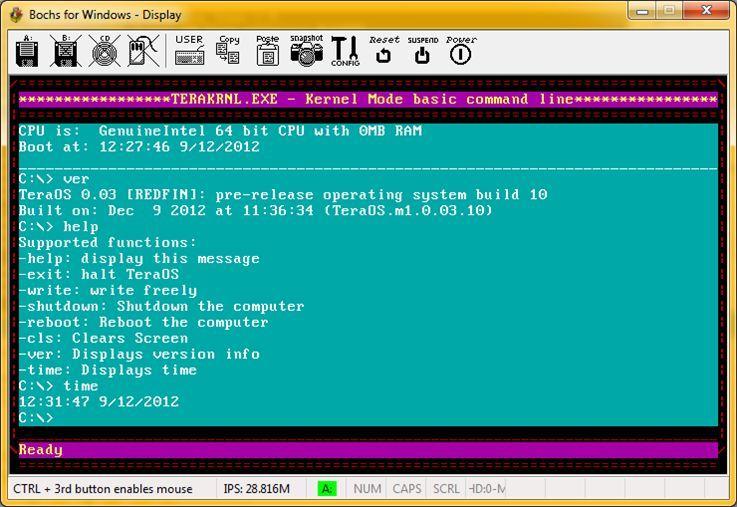Screen dimensions: 737x507
Task: Click the 'CPU is: GenuineIntel' line
Action: [x=220, y=131]
